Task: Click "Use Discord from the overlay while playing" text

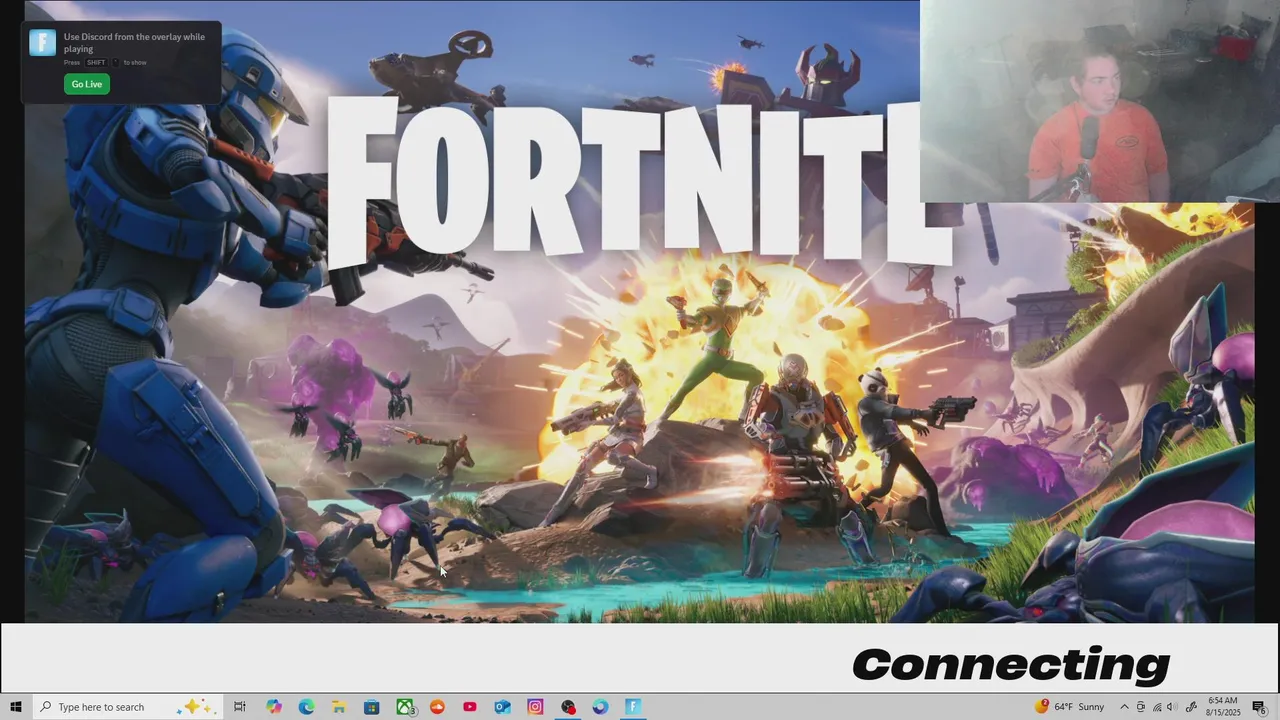Action: [134, 42]
